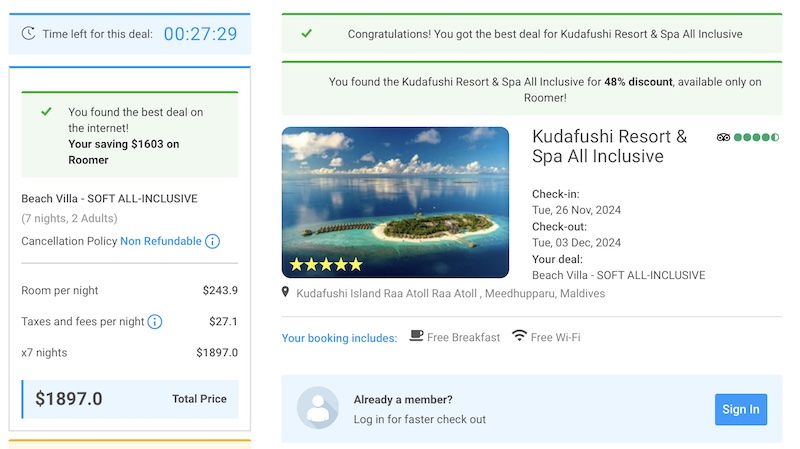
Task: Click the TripAdvisor owl logo icon
Action: point(723,137)
